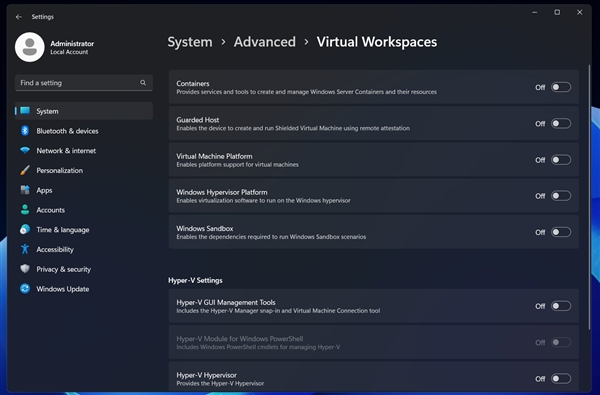The width and height of the screenshot is (600, 395).
Task: Click the Administrator profile avatar
Action: click(x=30, y=47)
